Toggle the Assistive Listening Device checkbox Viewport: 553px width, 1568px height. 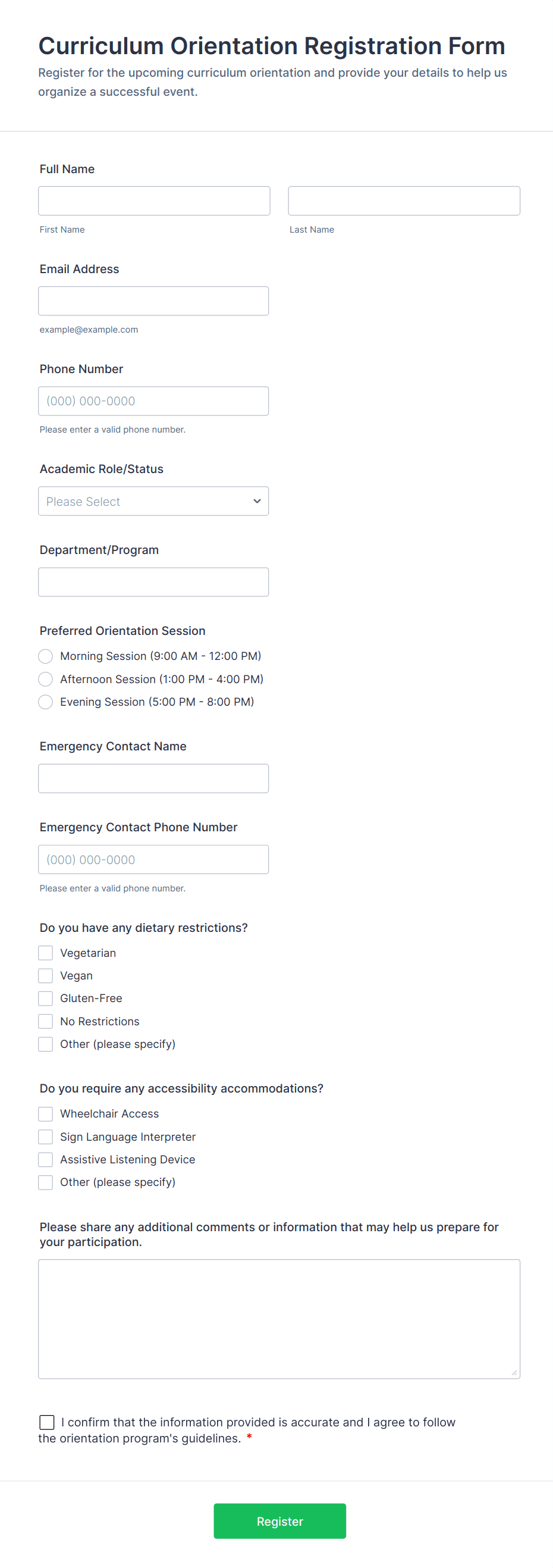[46, 1160]
